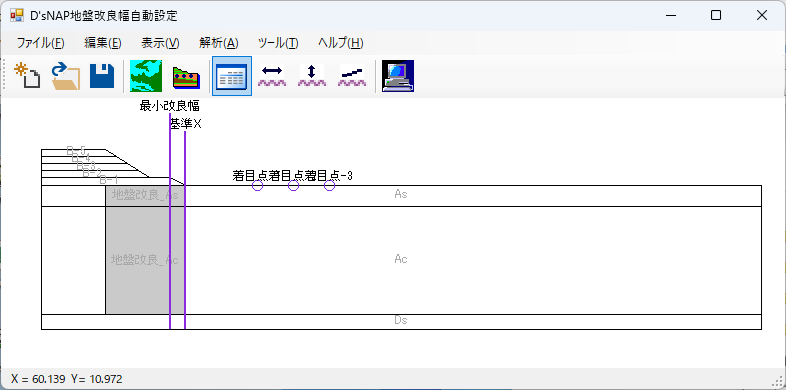This screenshot has height=390, width=786.
Task: Click the first purple 着目点 circle marker
Action: tap(257, 185)
